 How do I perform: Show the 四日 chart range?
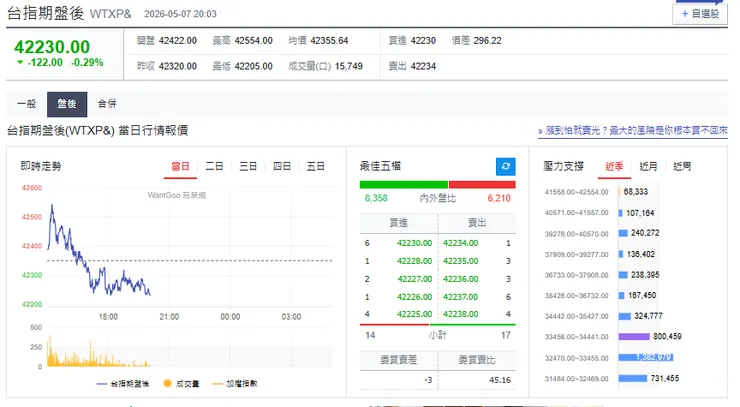pyautogui.click(x=282, y=167)
